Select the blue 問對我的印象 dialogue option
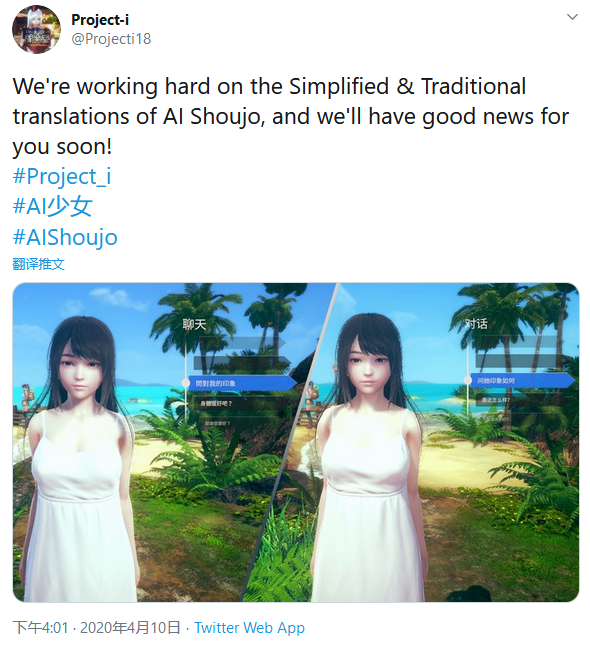Screen dimensions: 590x645 243,383
